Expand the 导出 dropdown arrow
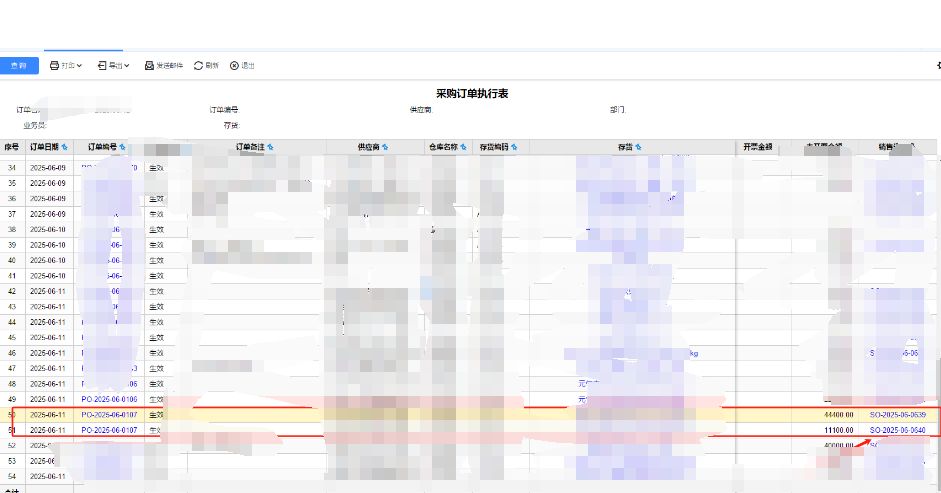Screen dimensions: 941x493 pyautogui.click(x=128, y=66)
